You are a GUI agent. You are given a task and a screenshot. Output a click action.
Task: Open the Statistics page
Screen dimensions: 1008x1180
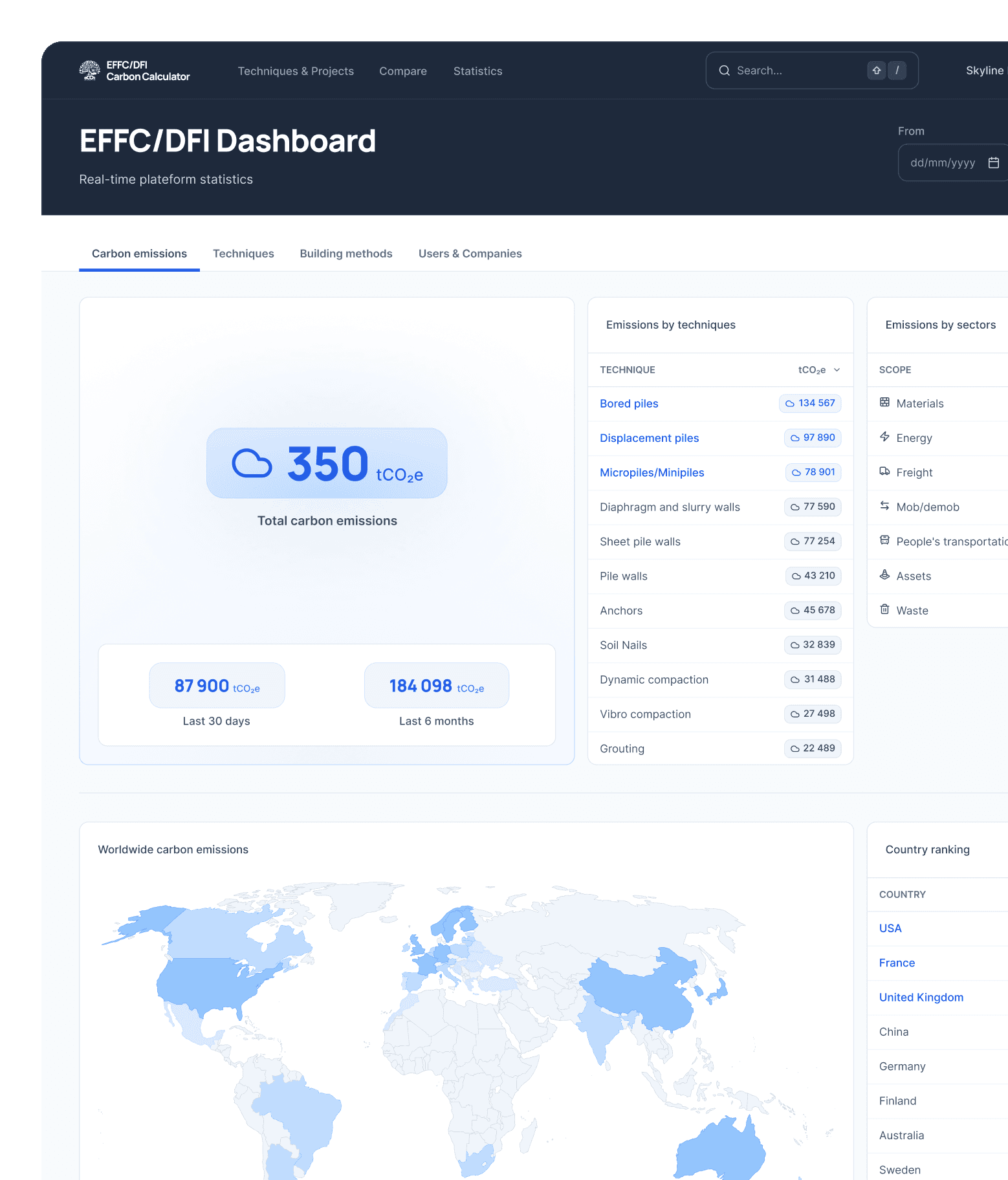pyautogui.click(x=477, y=71)
